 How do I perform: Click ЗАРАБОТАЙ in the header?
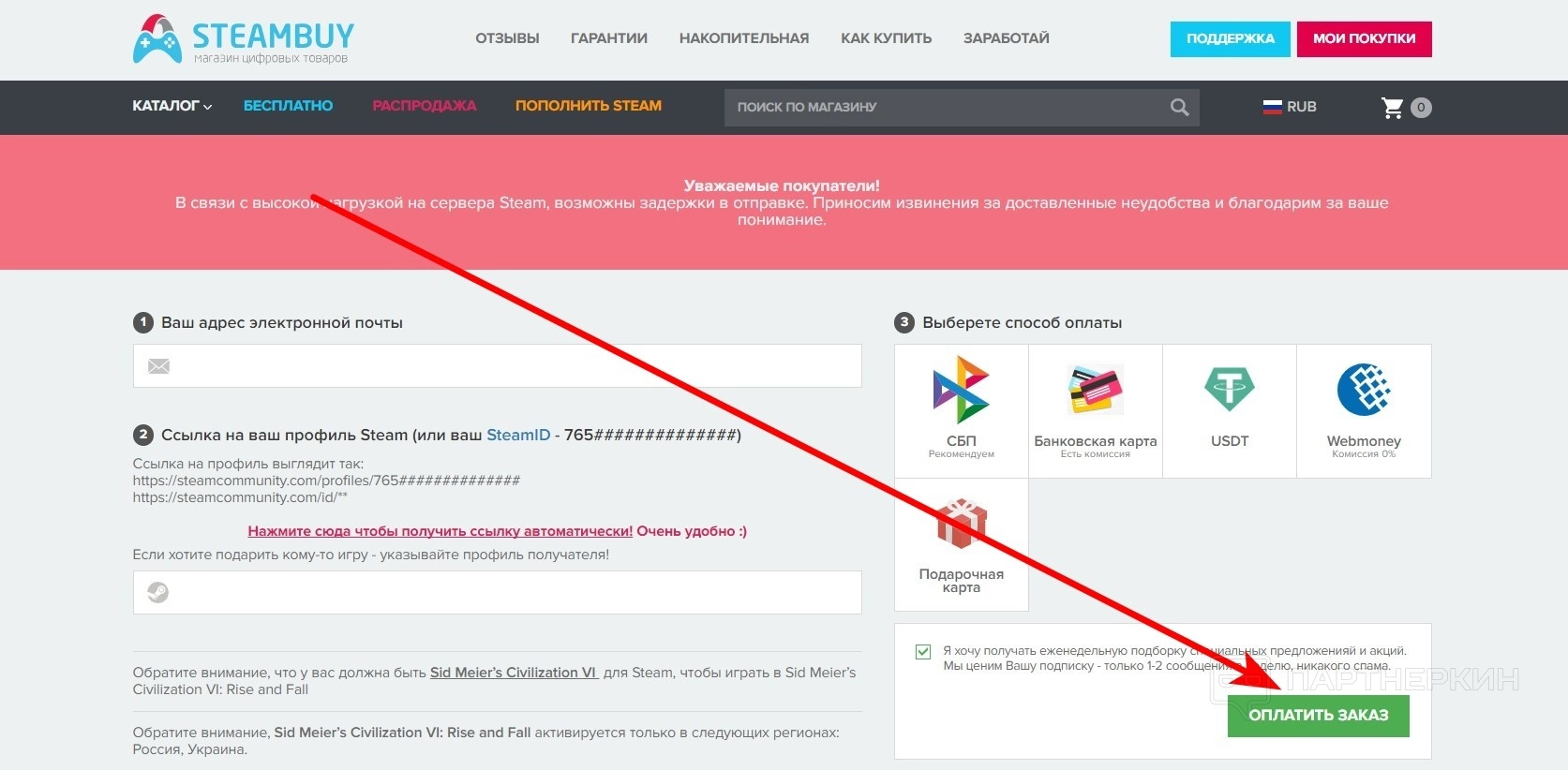[1007, 38]
